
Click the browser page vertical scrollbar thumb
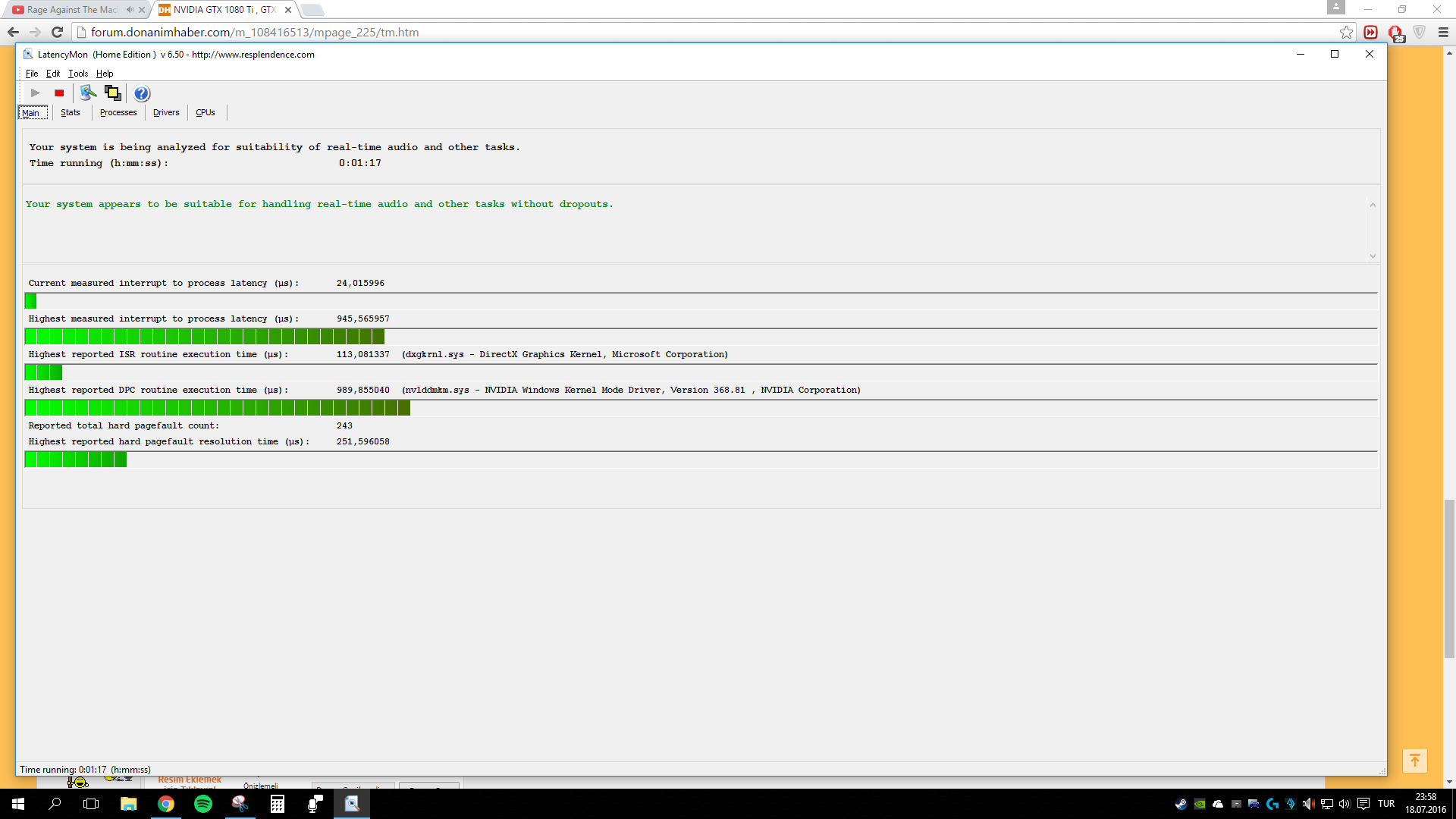tap(1449, 579)
